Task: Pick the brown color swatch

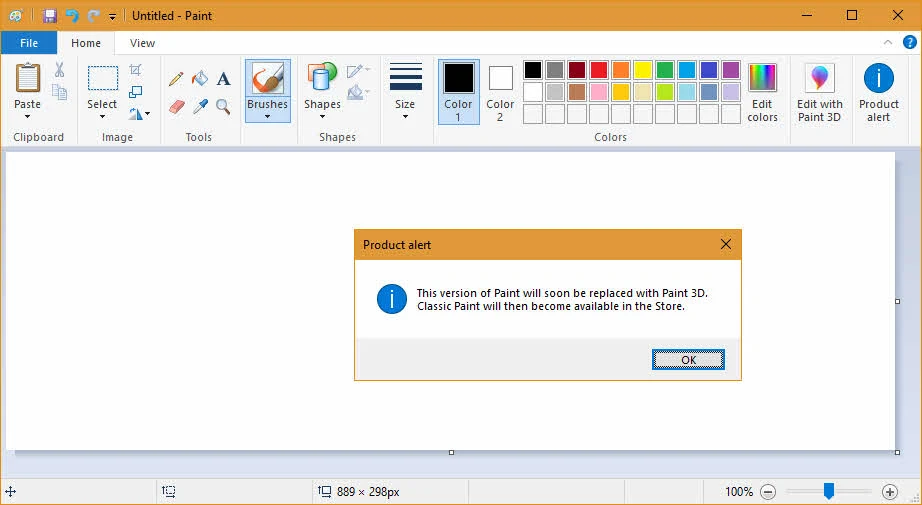Action: pos(577,92)
